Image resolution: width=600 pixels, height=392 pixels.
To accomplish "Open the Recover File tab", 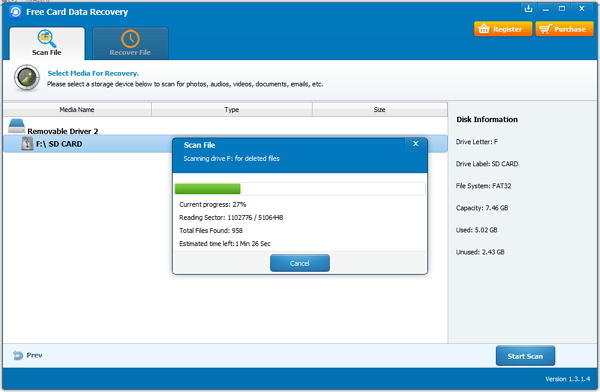I will point(130,43).
